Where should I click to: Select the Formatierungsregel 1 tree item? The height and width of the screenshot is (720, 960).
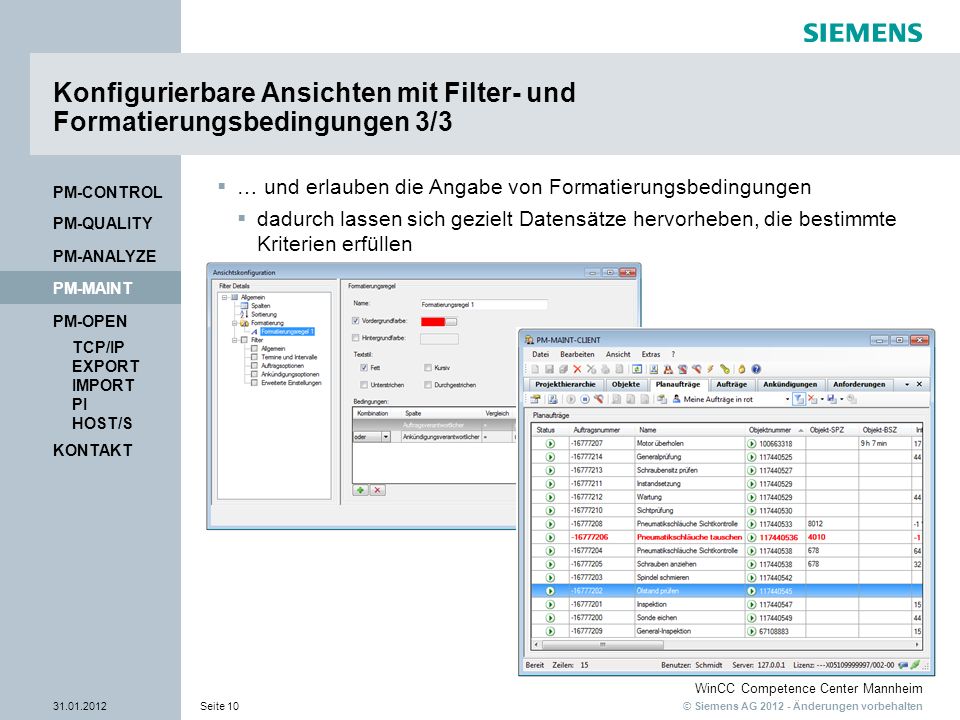coord(287,331)
